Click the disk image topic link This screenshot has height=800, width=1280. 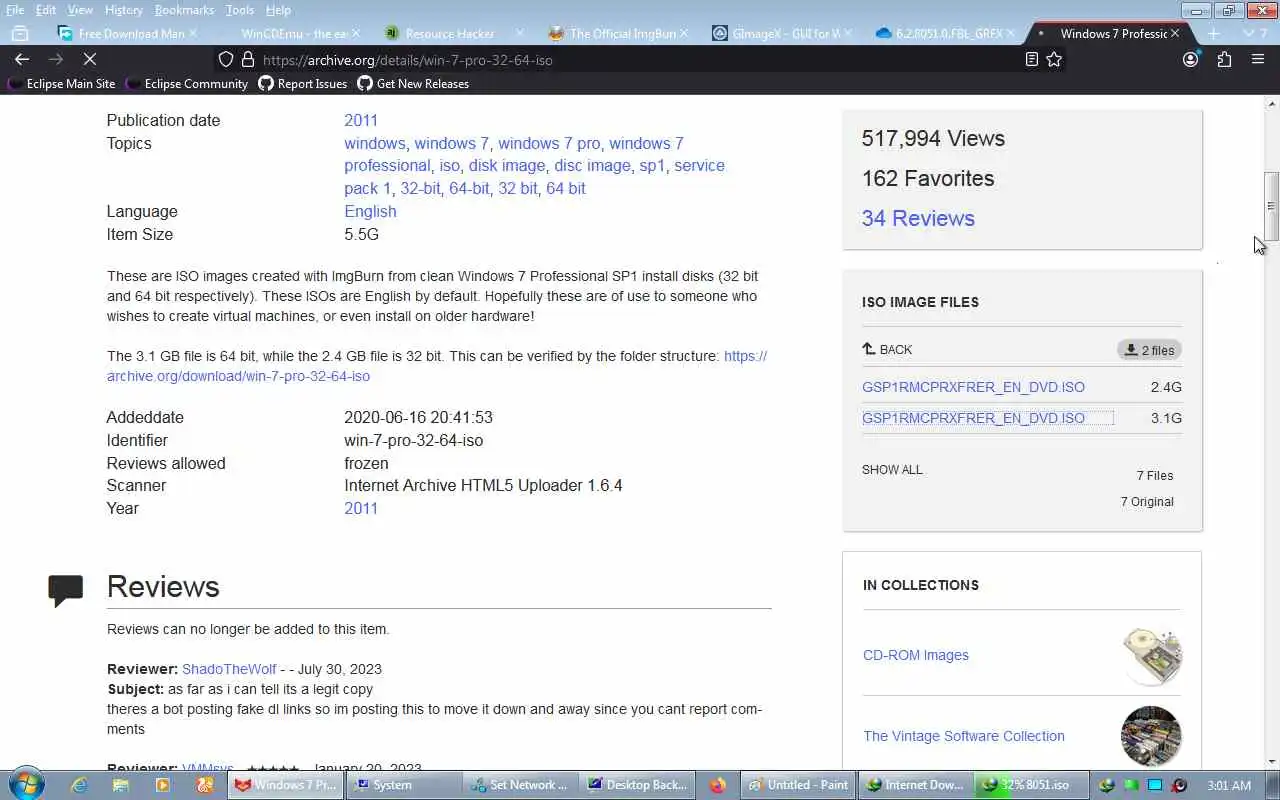(507, 166)
